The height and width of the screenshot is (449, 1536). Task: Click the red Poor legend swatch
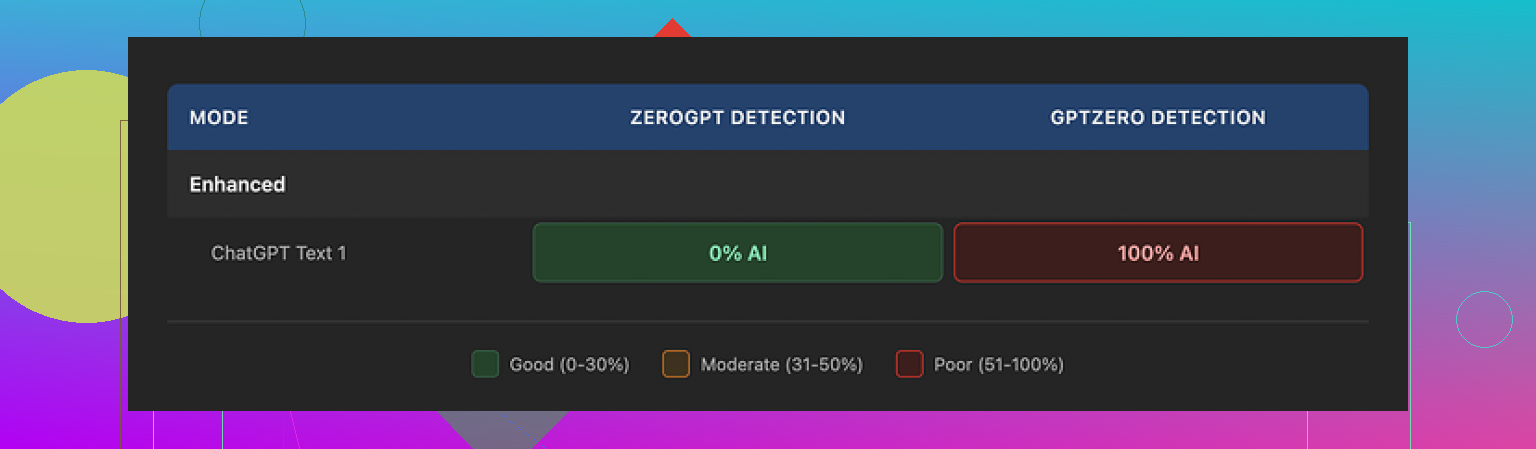point(909,364)
